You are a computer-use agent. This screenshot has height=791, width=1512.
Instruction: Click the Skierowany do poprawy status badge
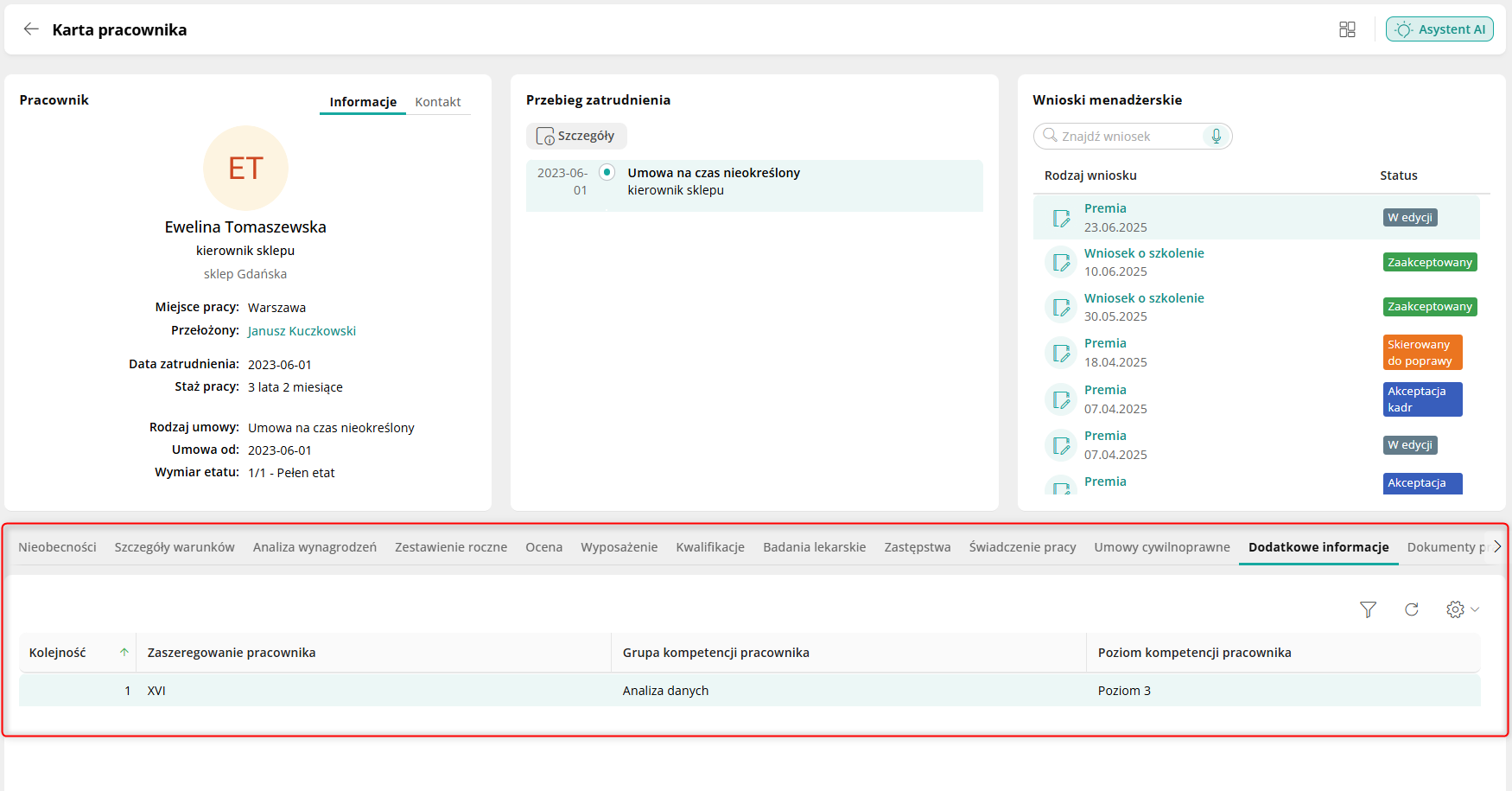1422,353
